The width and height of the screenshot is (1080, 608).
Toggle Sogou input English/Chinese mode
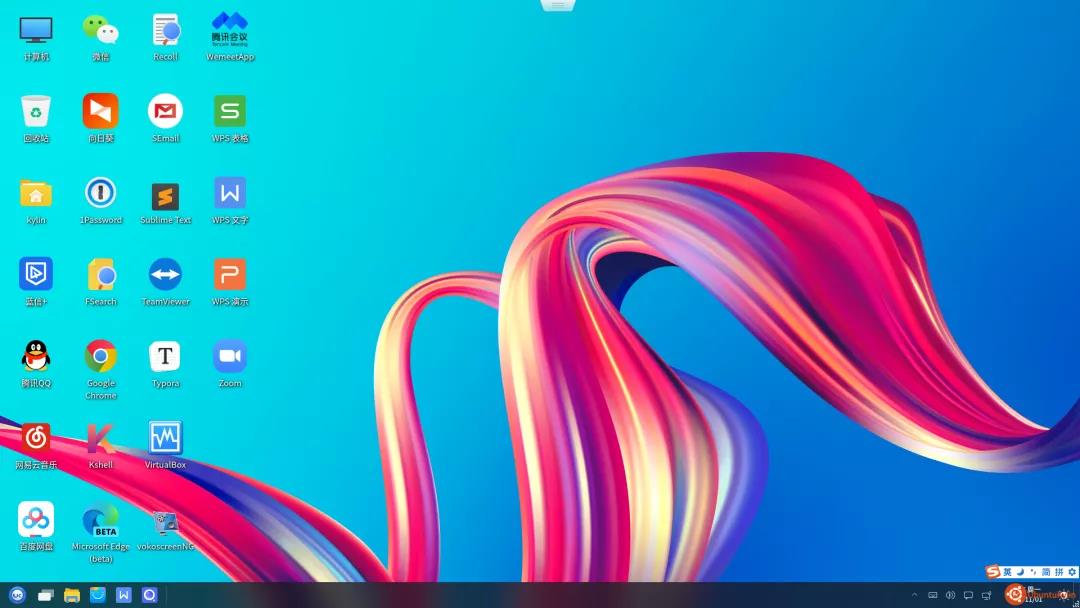(x=1008, y=572)
